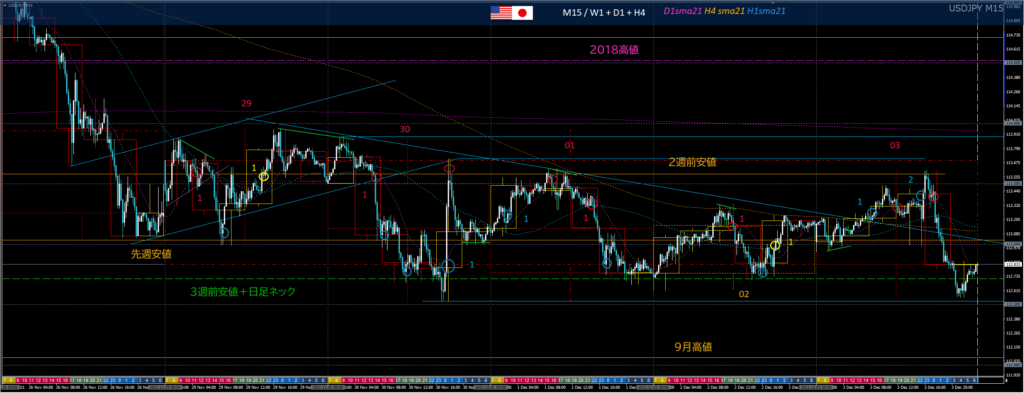Click the '30 Nov 04:00' time axis label
Screen dimensions: 1024x393
[x=367, y=387]
